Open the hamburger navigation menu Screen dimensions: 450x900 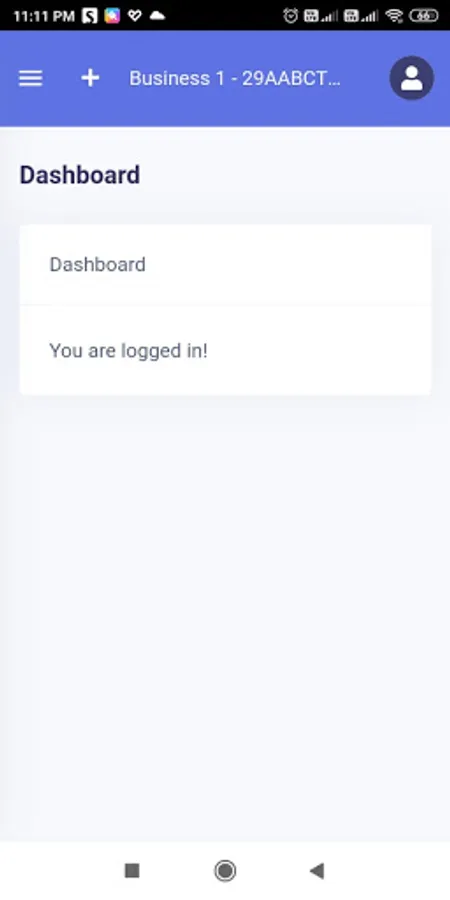[30, 78]
